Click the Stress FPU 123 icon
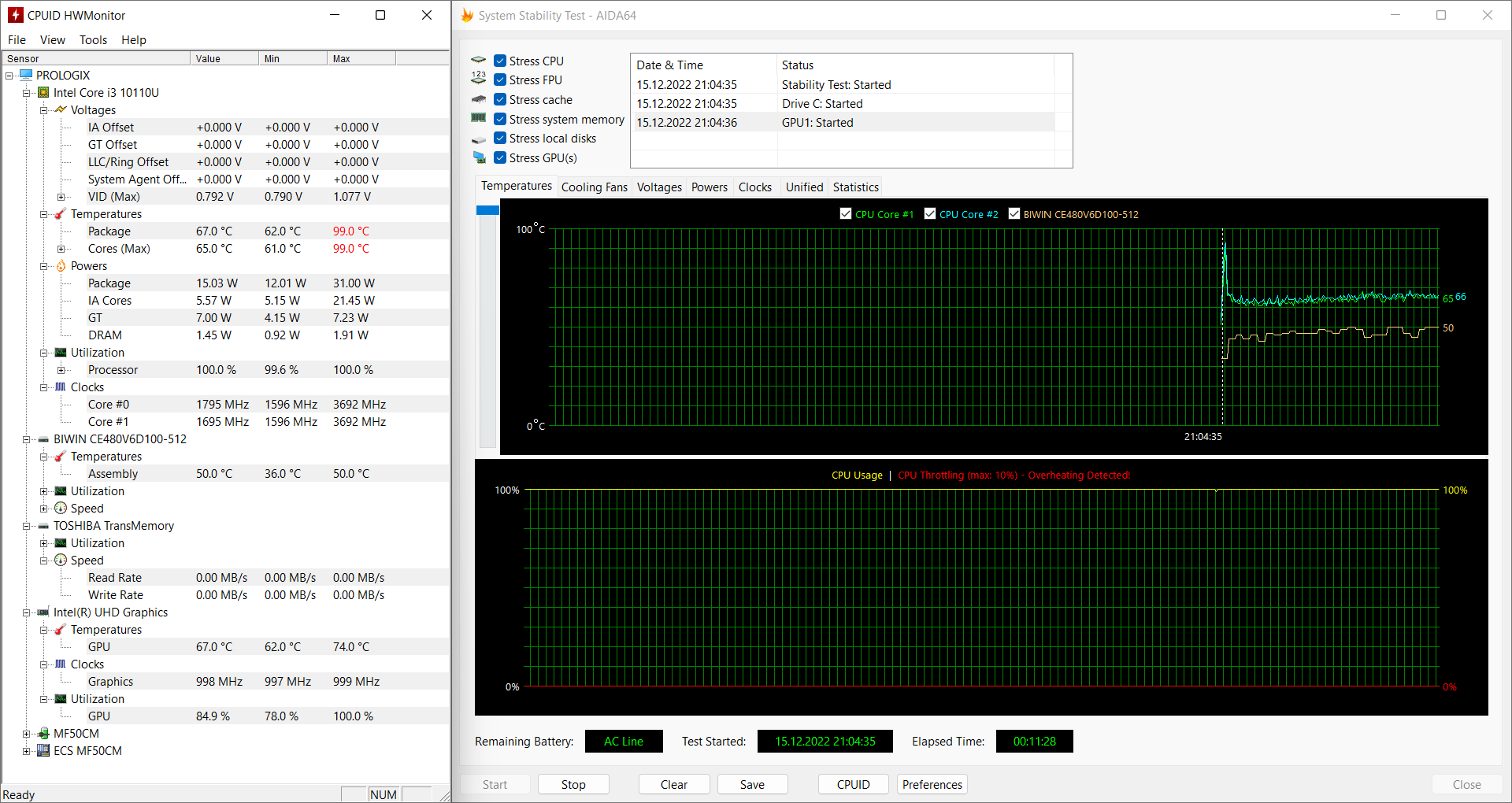The height and width of the screenshot is (803, 1512). click(x=479, y=78)
